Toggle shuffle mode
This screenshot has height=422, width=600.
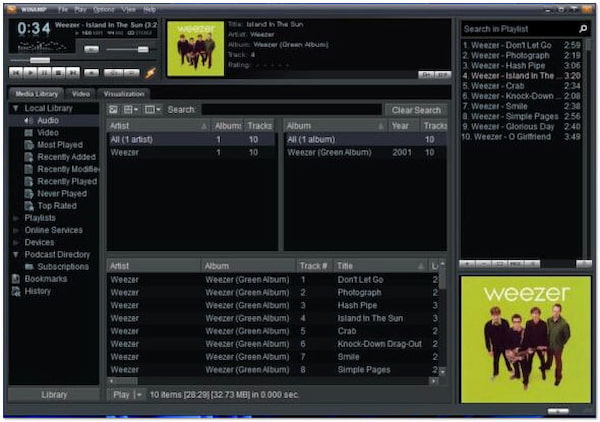114,73
